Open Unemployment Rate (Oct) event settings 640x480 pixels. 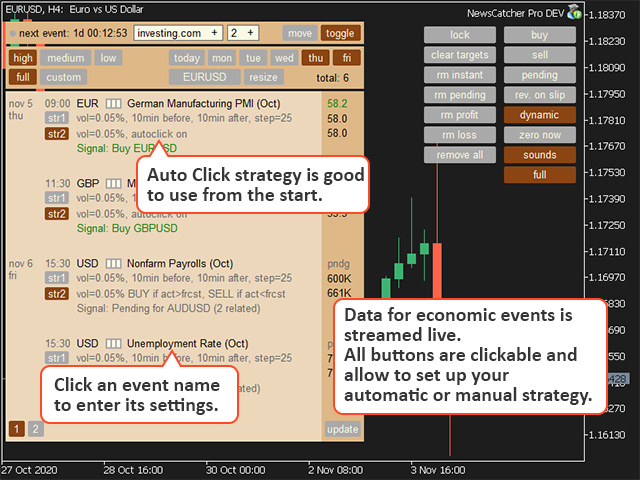pyautogui.click(x=187, y=344)
